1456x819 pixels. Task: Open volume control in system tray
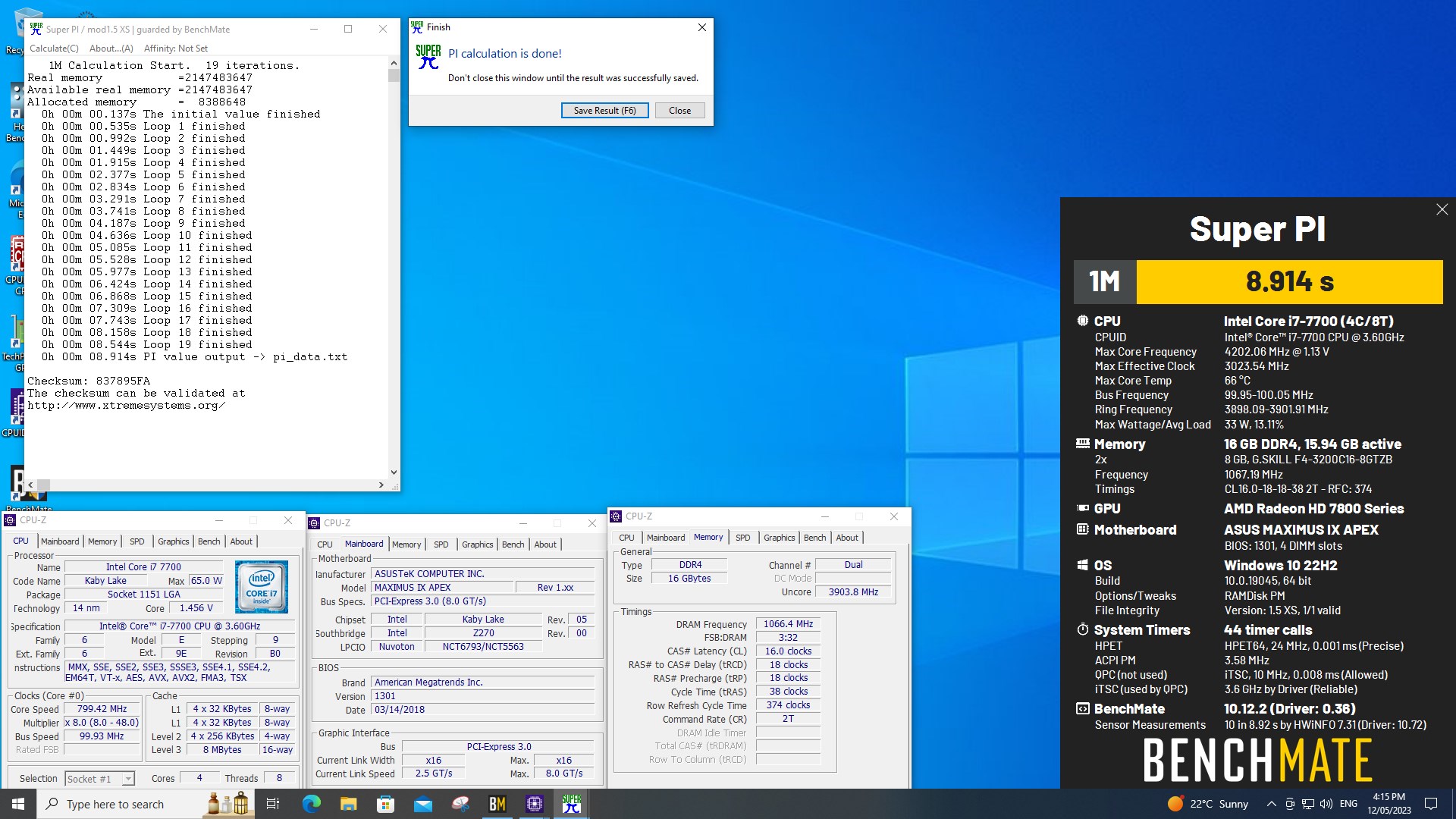(x=1326, y=804)
